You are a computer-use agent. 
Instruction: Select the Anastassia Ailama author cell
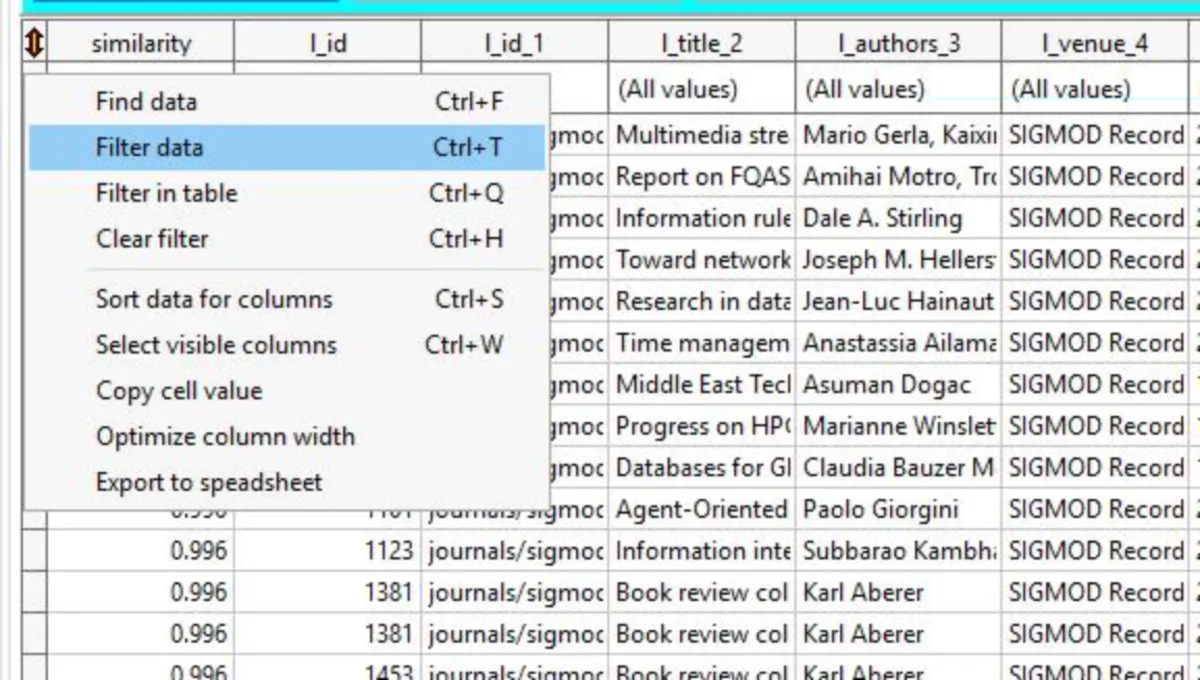click(899, 343)
